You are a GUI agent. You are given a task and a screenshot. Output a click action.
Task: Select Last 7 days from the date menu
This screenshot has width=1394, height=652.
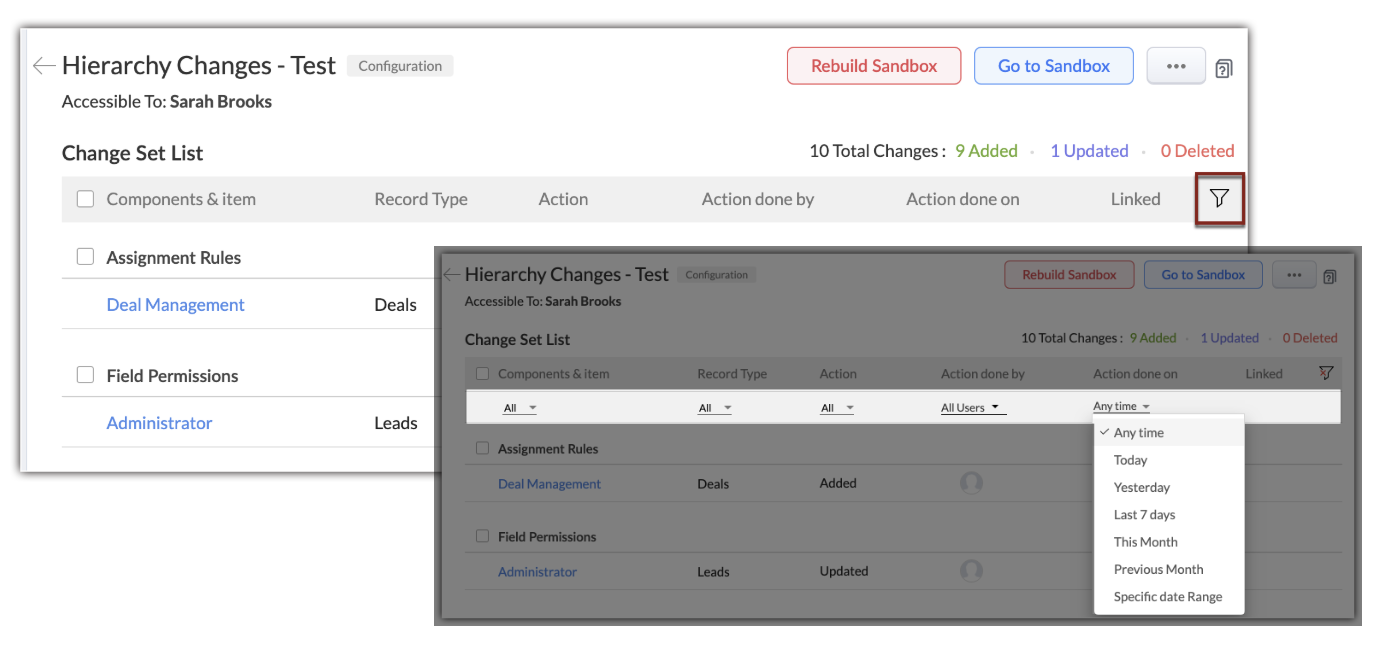(1144, 514)
